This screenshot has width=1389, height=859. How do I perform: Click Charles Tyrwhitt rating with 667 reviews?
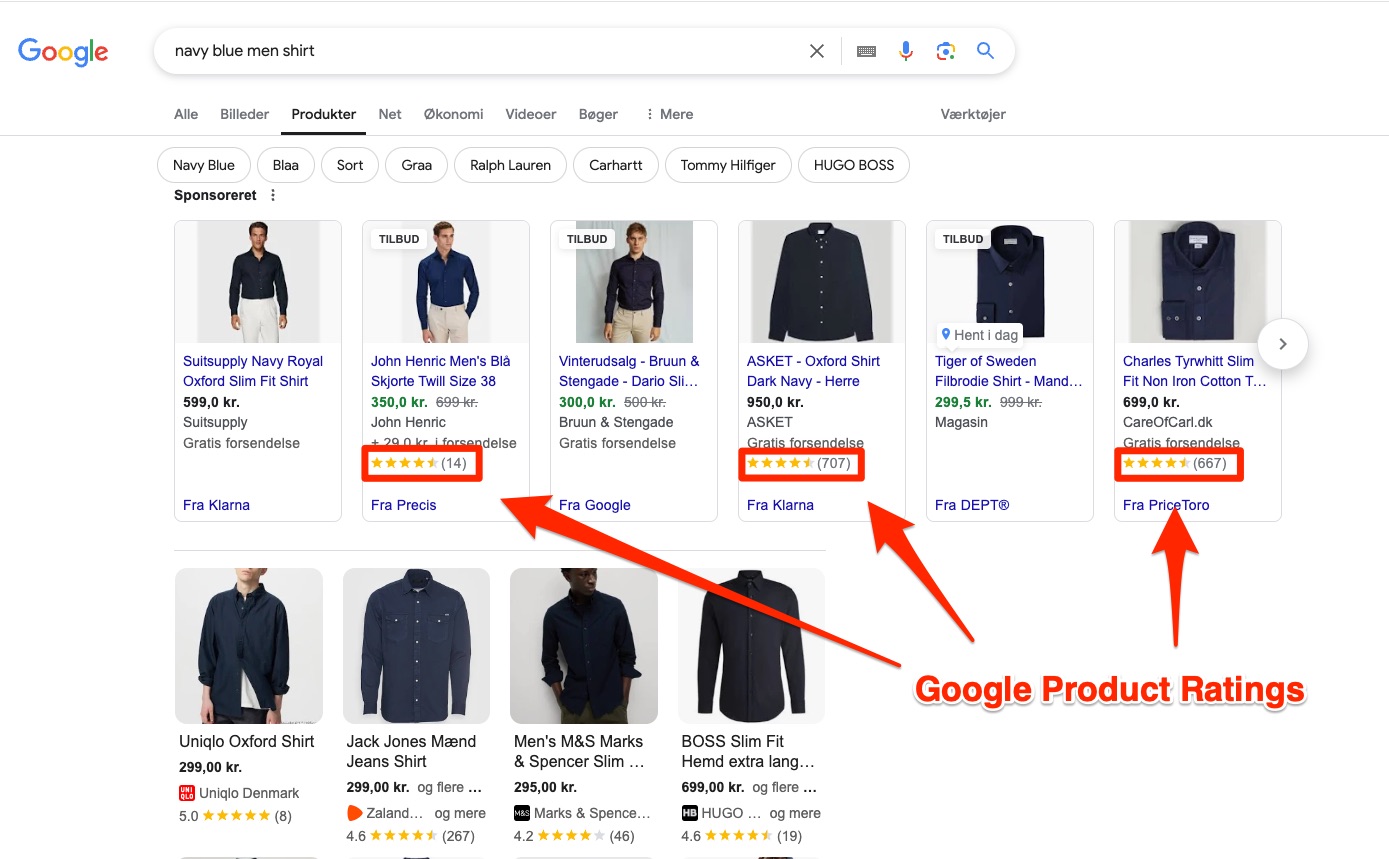coord(1177,463)
